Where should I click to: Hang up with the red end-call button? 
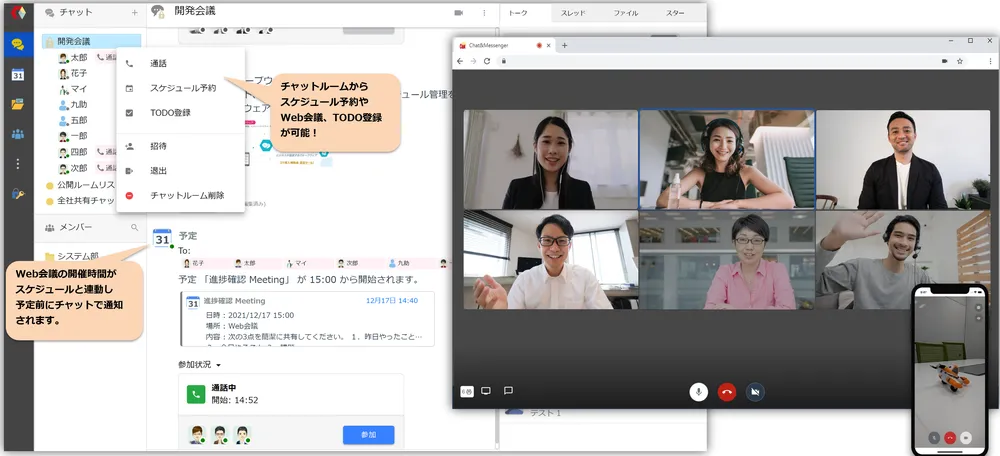[x=727, y=391]
